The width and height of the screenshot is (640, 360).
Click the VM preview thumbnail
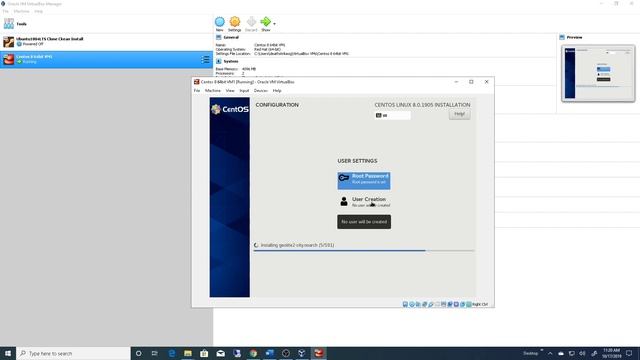(598, 73)
